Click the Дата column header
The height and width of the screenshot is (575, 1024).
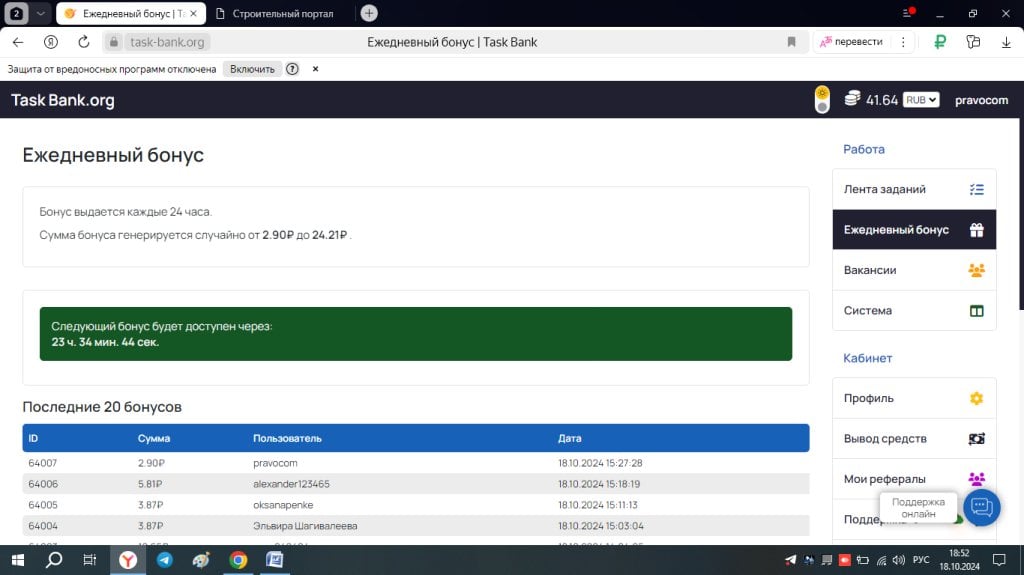pyautogui.click(x=569, y=438)
